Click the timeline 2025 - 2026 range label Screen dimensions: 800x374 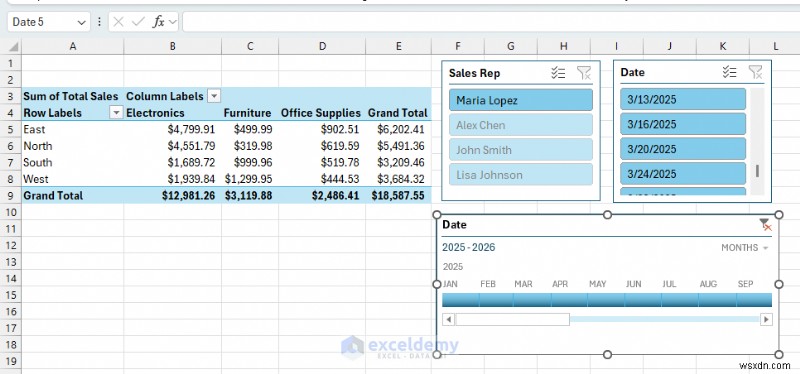coord(468,247)
